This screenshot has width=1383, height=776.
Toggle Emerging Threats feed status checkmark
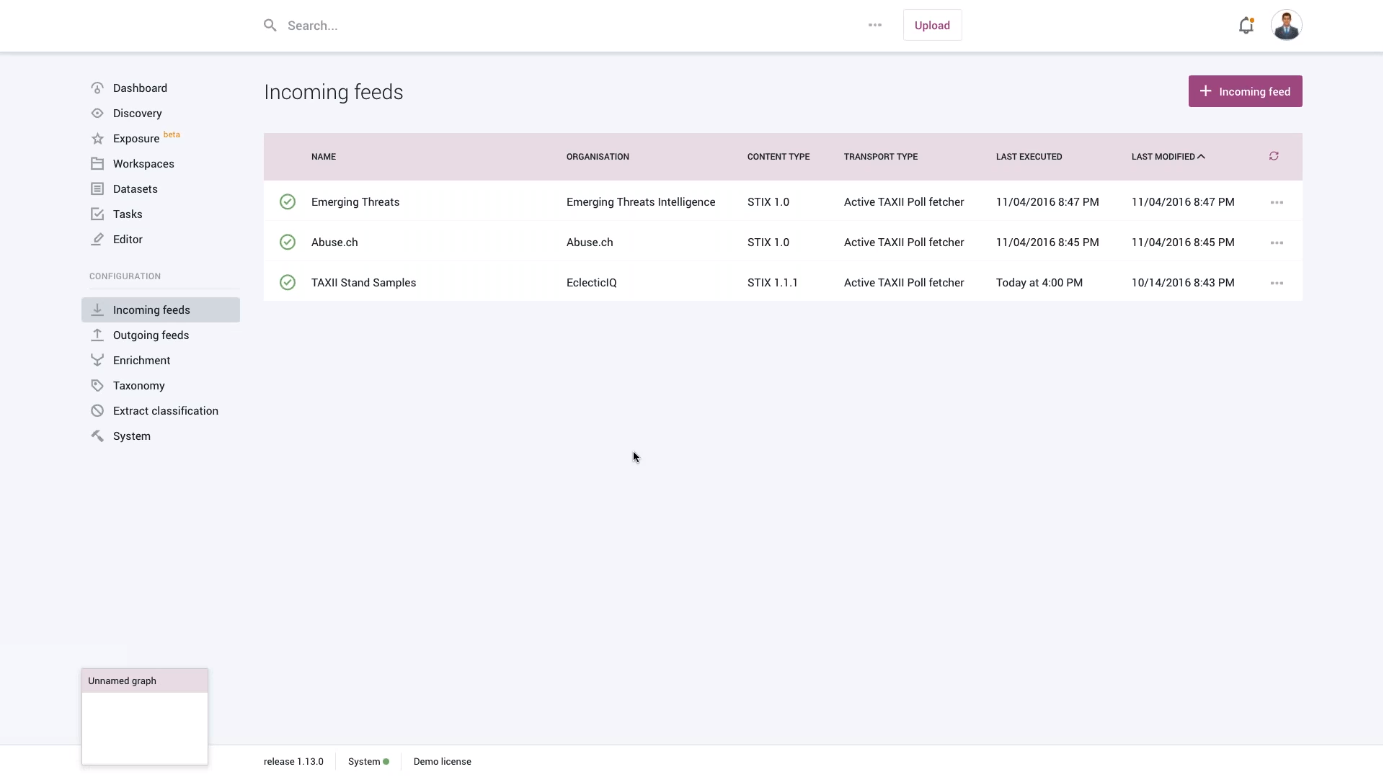tap(287, 202)
